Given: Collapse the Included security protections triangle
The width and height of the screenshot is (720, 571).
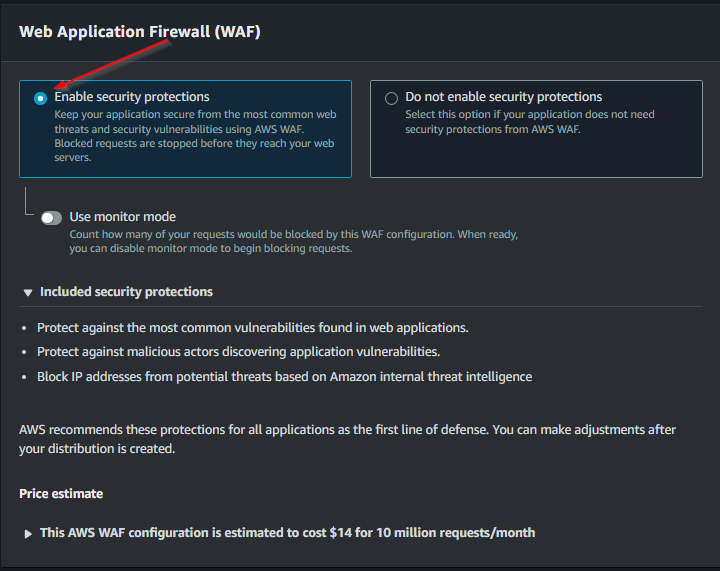Looking at the screenshot, I should (28, 293).
